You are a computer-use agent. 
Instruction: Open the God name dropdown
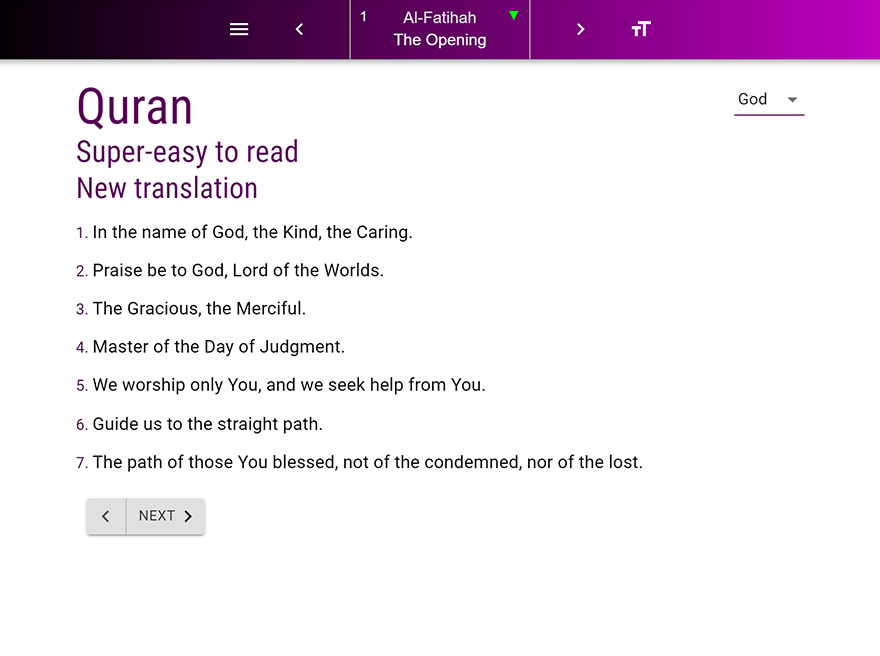pyautogui.click(x=769, y=100)
